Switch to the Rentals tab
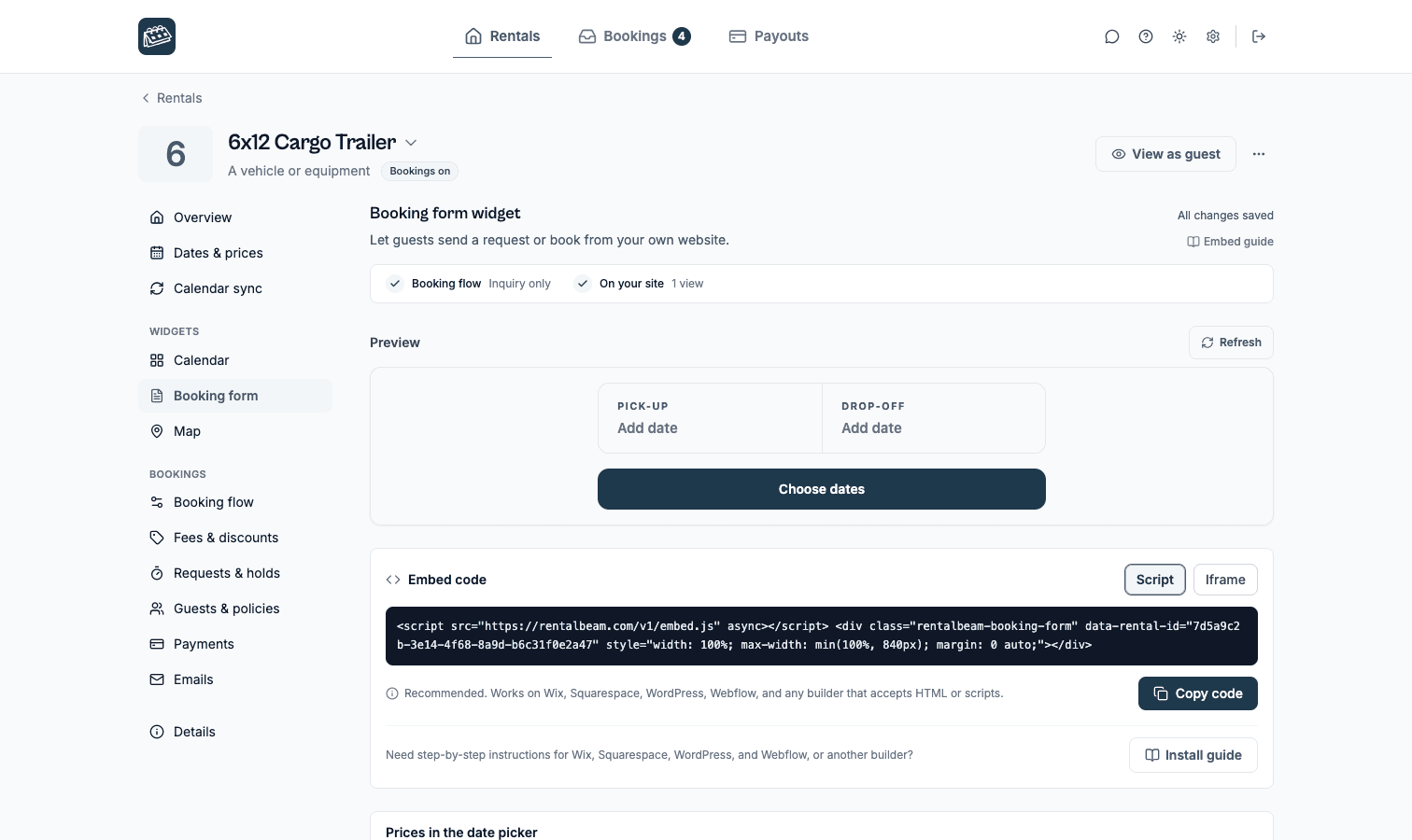The image size is (1412, 840). point(502,36)
